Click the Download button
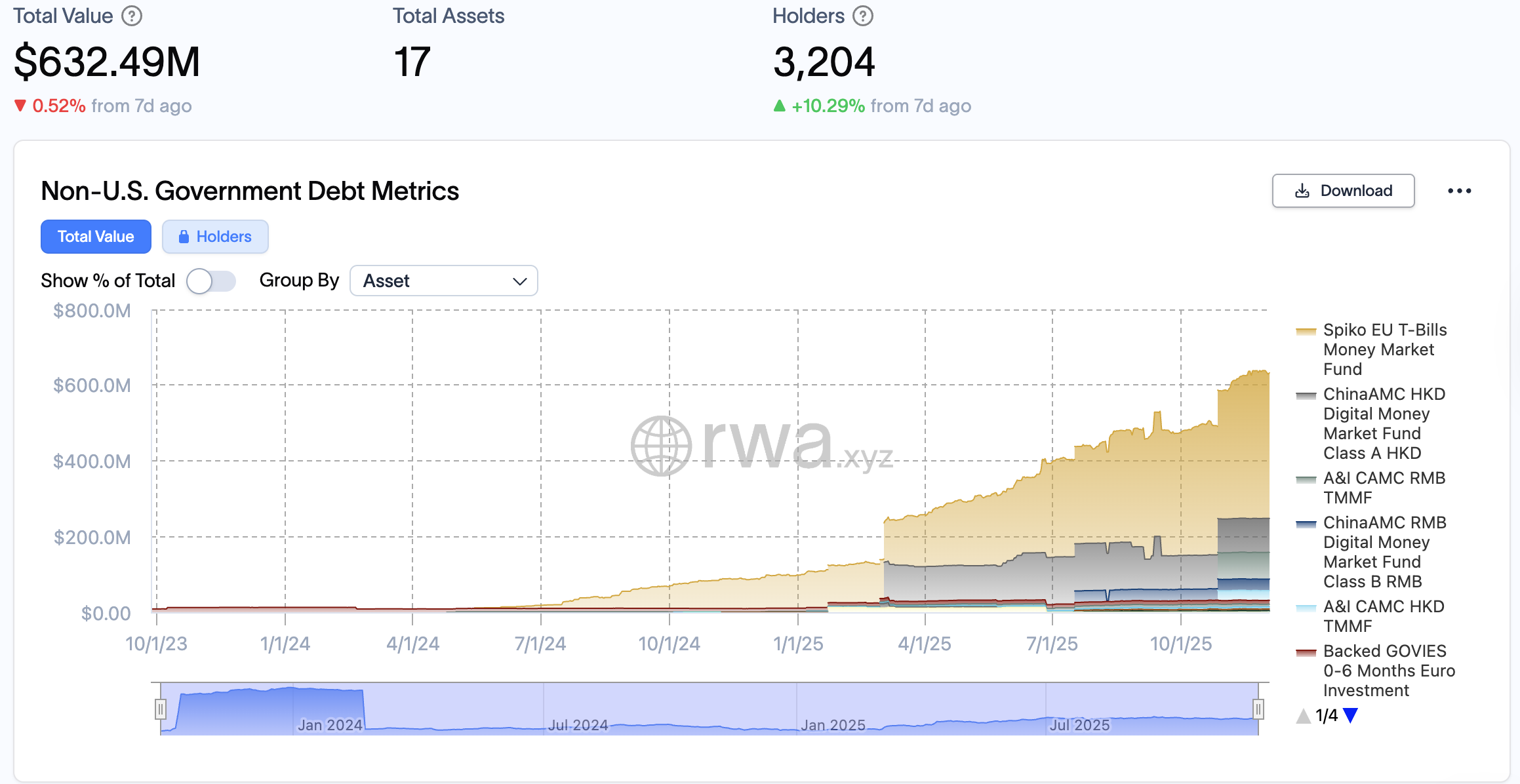The width and height of the screenshot is (1520, 784). pos(1343,191)
